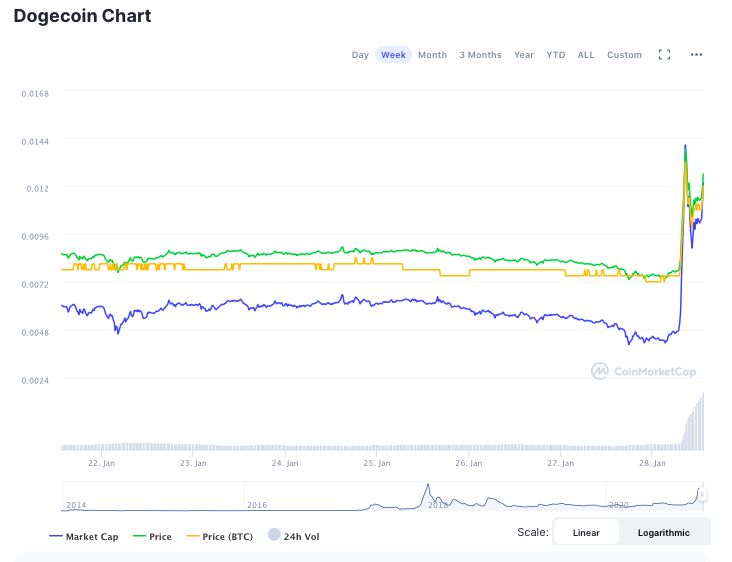The width and height of the screenshot is (732, 562).
Task: Click the 0.0144 axis value
Action: (x=35, y=141)
